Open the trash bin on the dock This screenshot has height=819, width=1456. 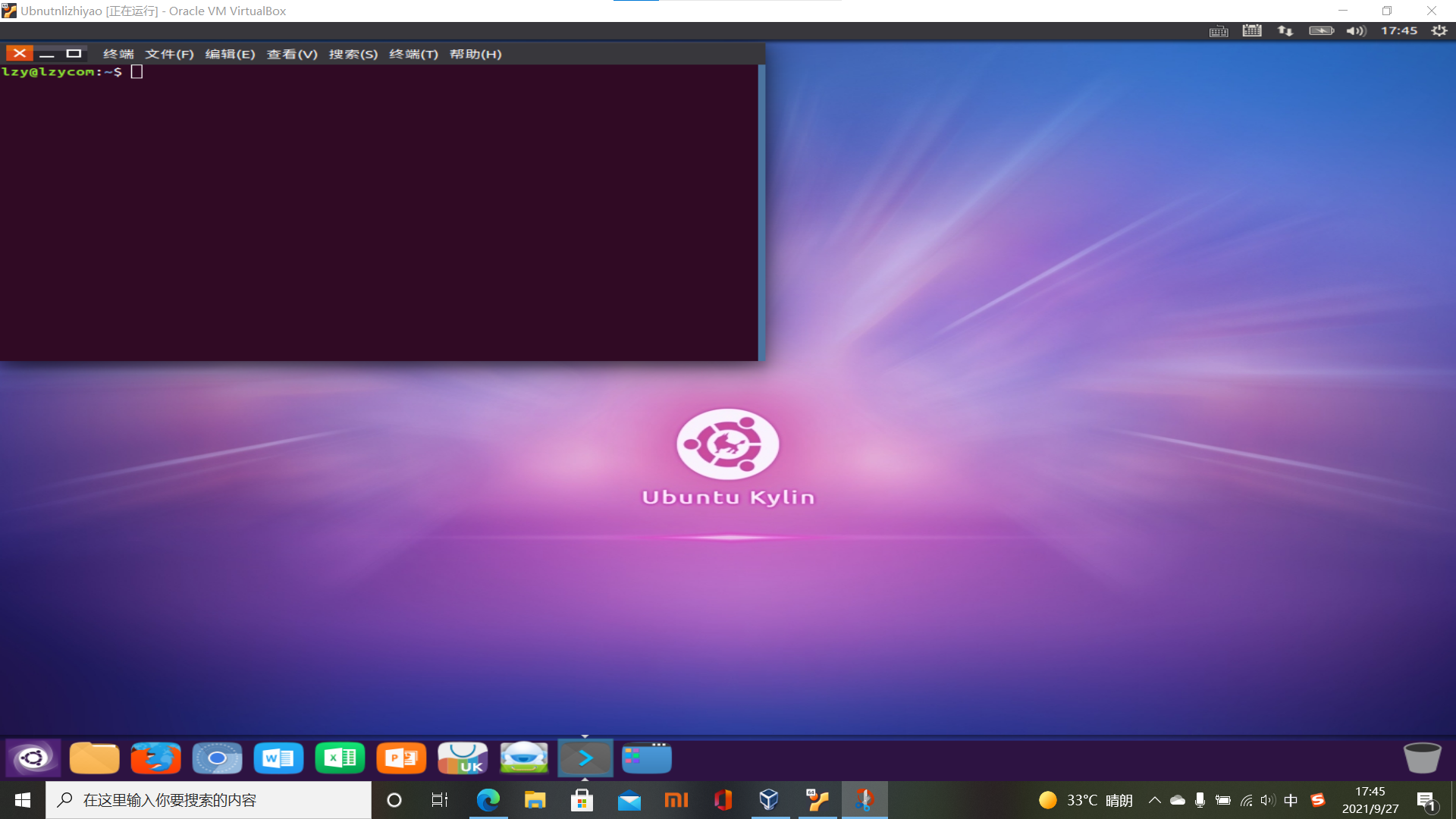[x=1422, y=758]
